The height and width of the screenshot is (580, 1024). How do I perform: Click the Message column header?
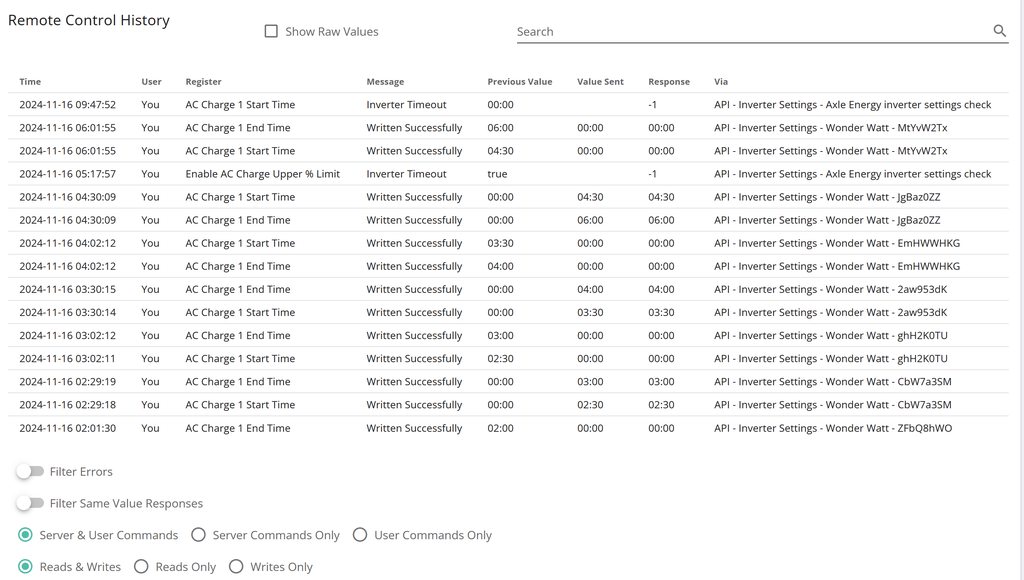click(x=385, y=82)
